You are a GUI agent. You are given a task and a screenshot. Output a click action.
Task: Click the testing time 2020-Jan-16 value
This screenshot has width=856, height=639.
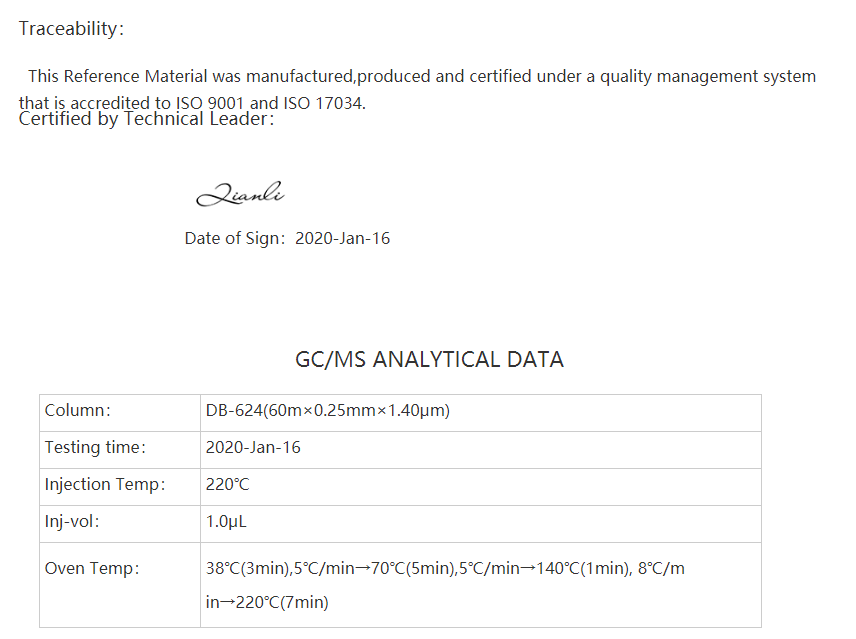[253, 447]
